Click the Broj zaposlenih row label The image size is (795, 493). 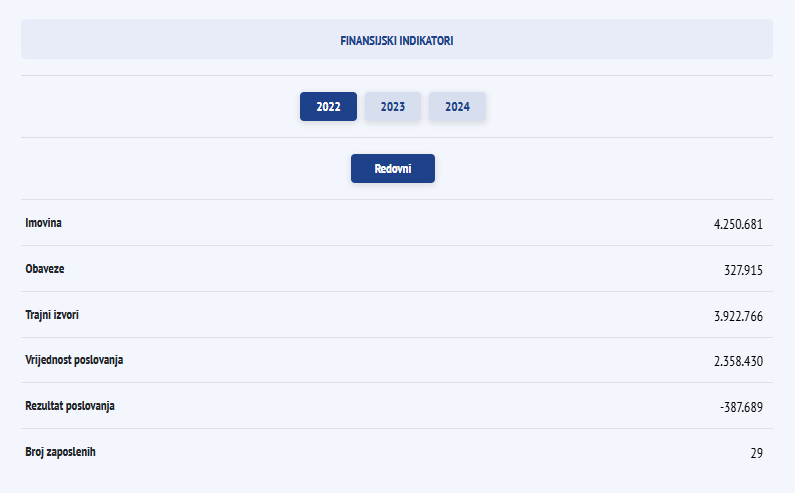pyautogui.click(x=60, y=452)
